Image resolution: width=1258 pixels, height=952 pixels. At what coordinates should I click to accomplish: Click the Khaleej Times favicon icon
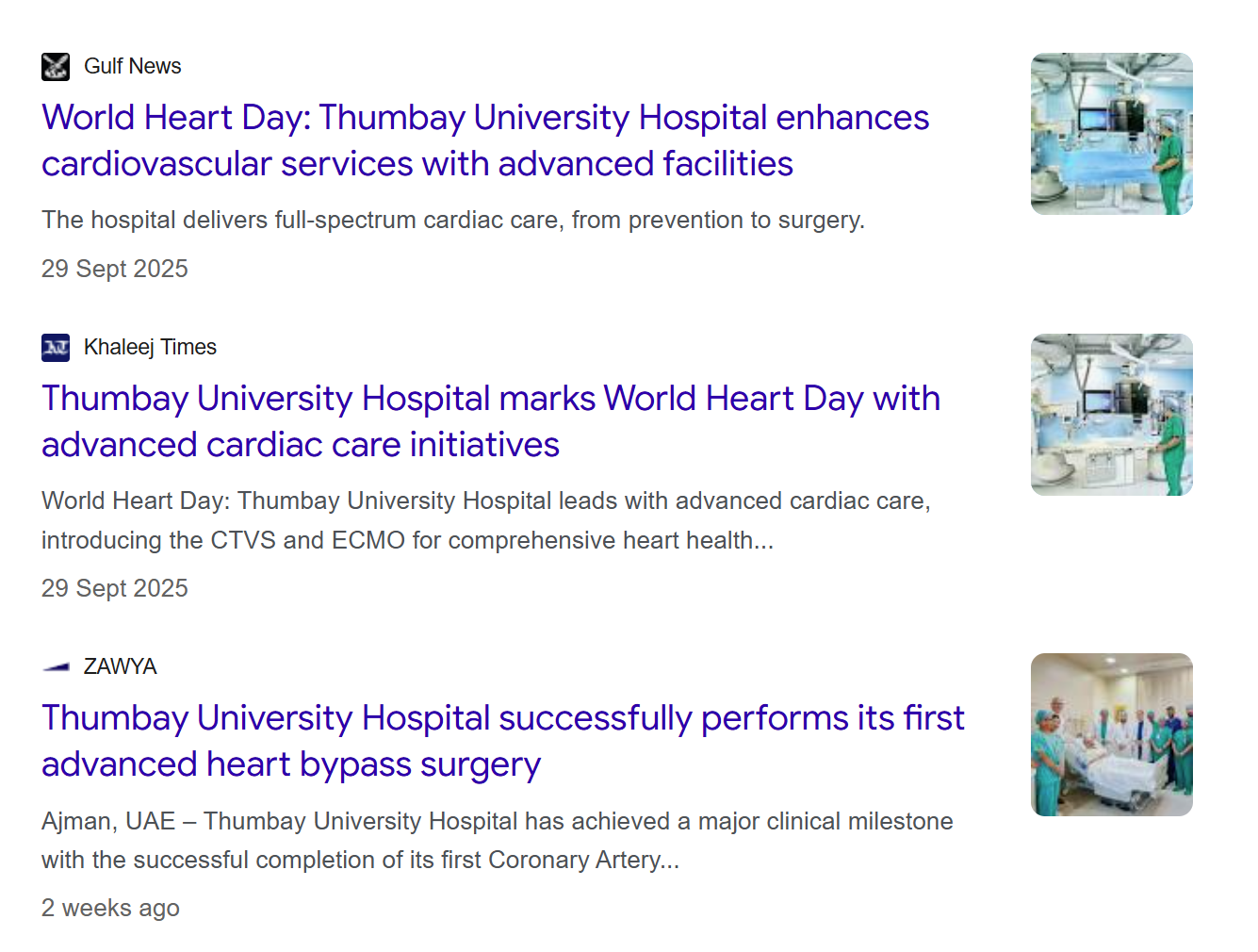56,348
